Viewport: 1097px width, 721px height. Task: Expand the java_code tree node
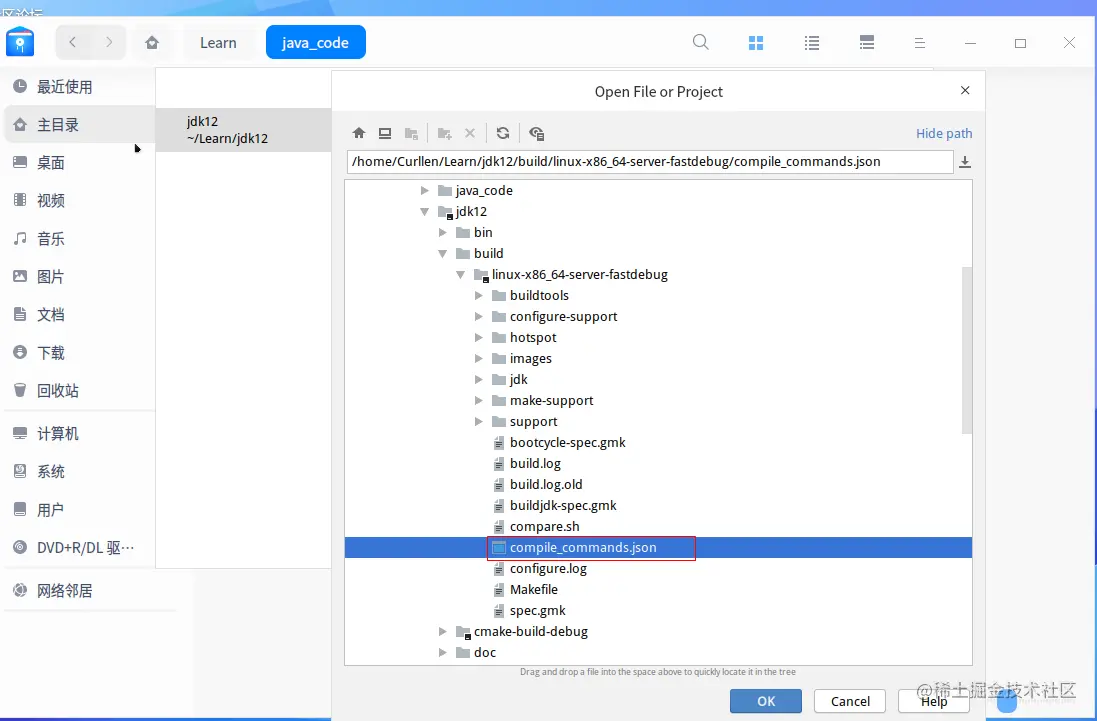pyautogui.click(x=425, y=190)
